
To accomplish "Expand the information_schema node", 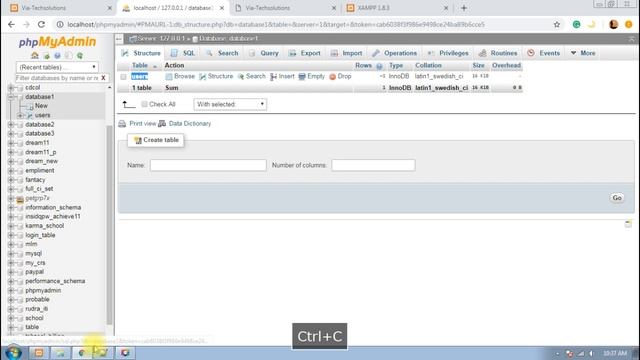I will (11, 207).
